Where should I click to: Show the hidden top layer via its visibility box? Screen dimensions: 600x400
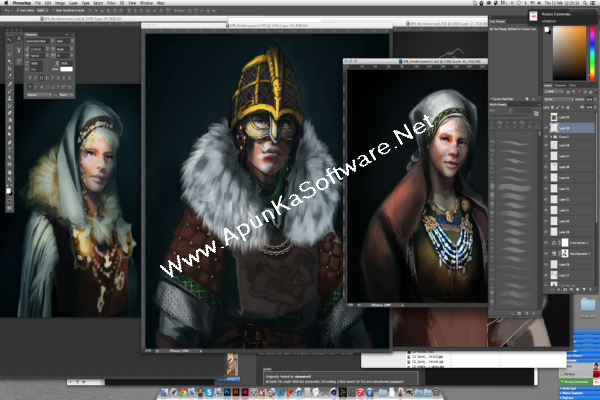(x=546, y=117)
